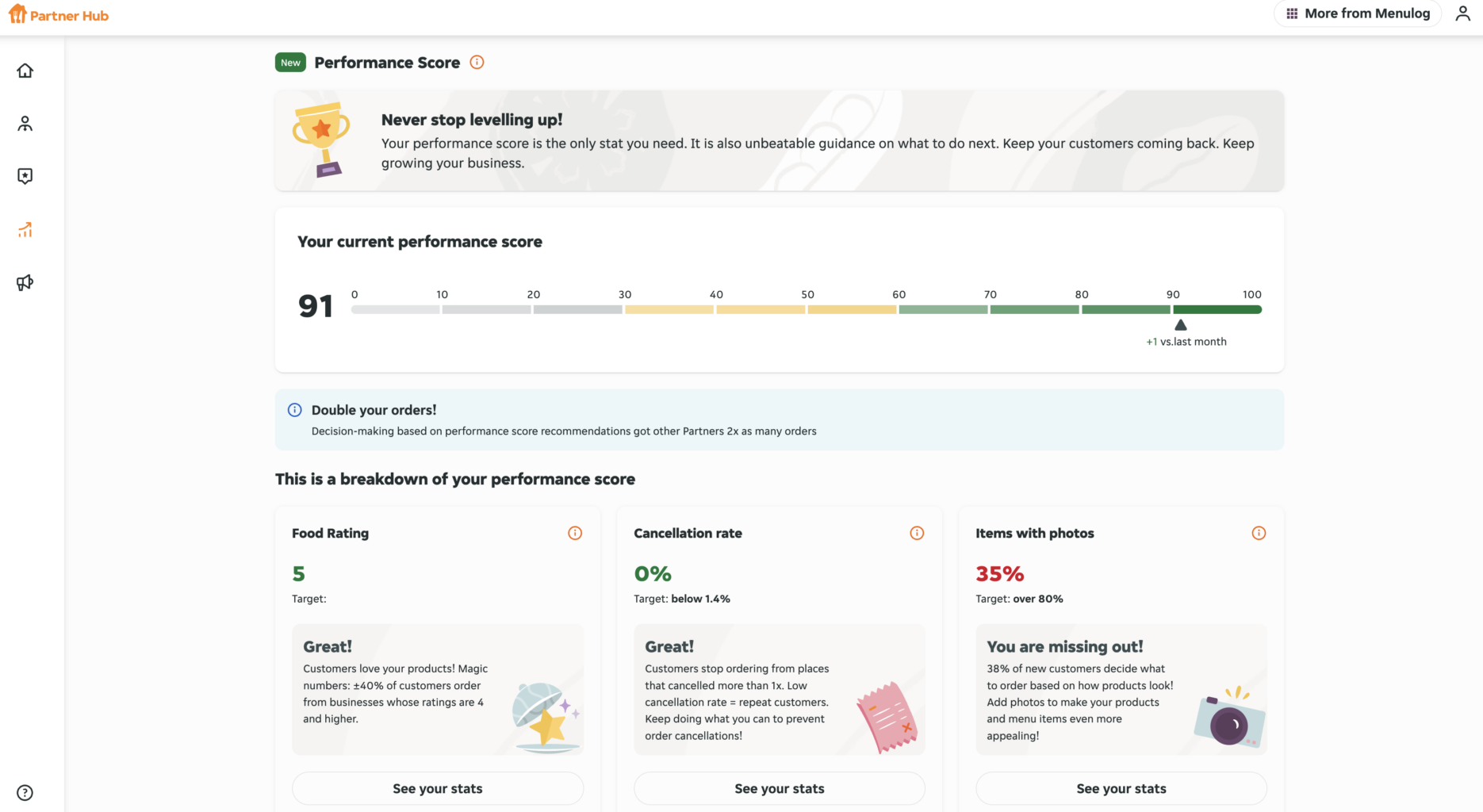1483x812 pixels.
Task: Click See your stats under Food Rating
Action: [x=438, y=788]
